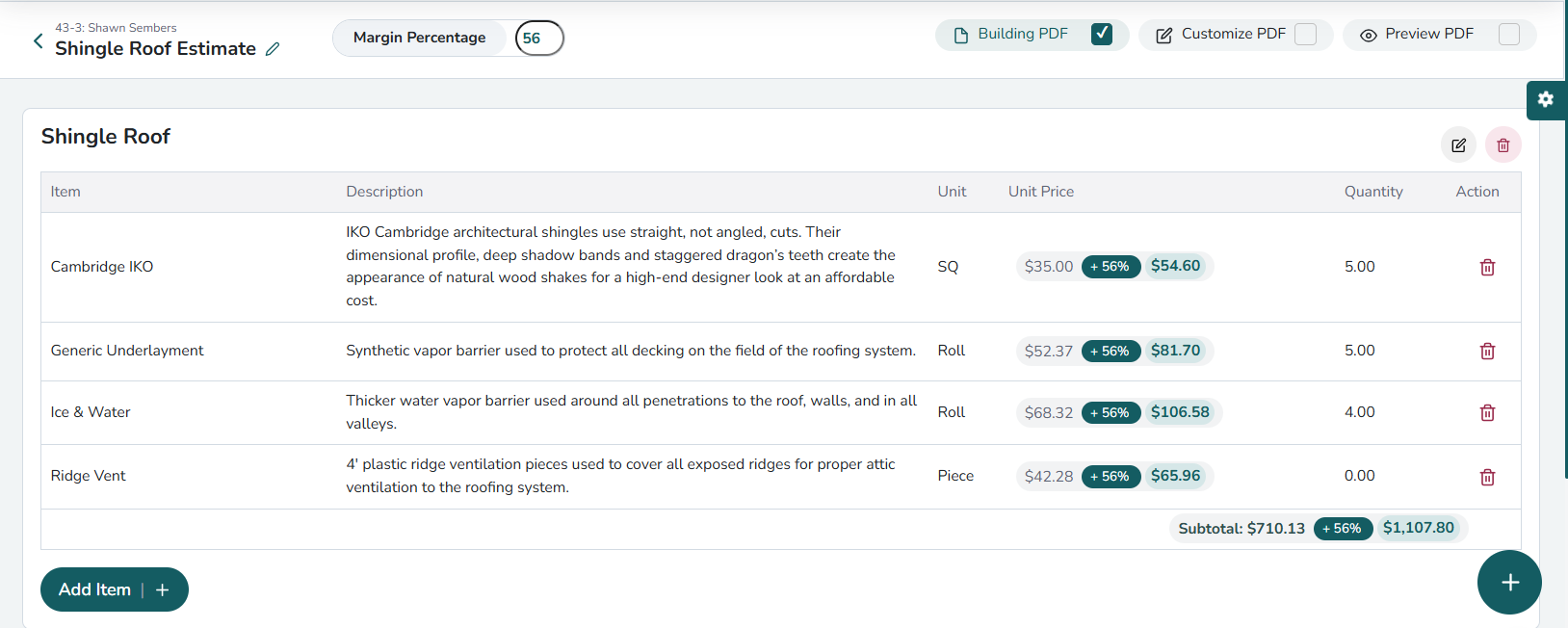Delete the Shingle Roof section with trash icon
The width and height of the screenshot is (1568, 628).
(1503, 145)
